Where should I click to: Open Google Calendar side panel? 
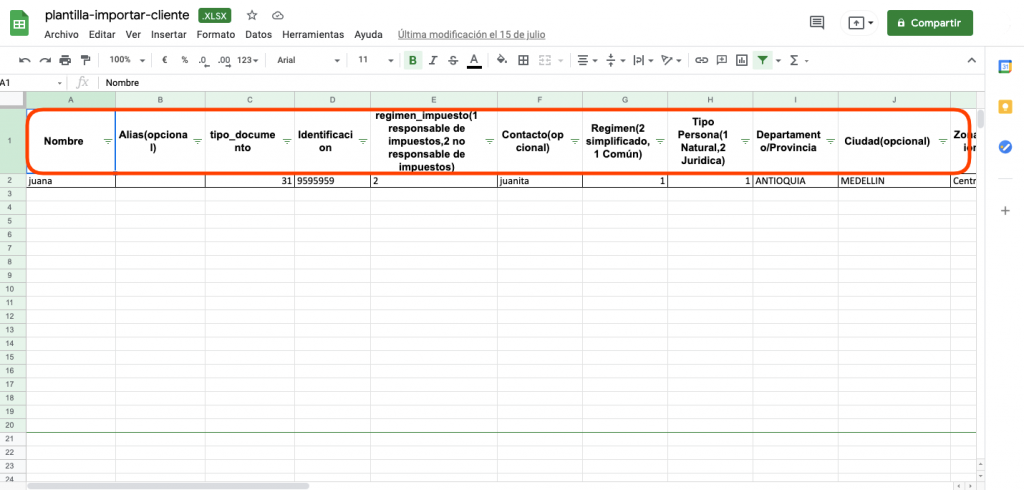point(1006,67)
